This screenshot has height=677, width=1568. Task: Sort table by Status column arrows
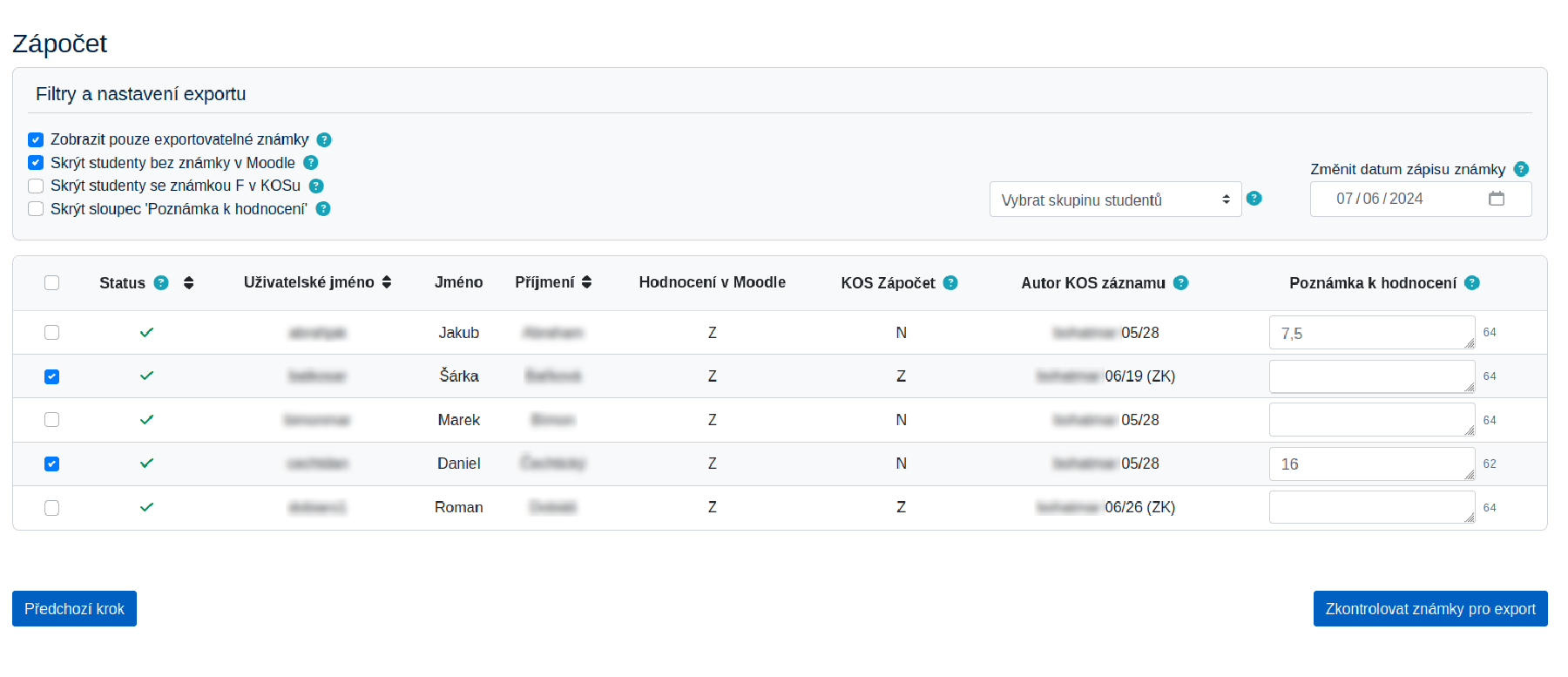coord(188,282)
